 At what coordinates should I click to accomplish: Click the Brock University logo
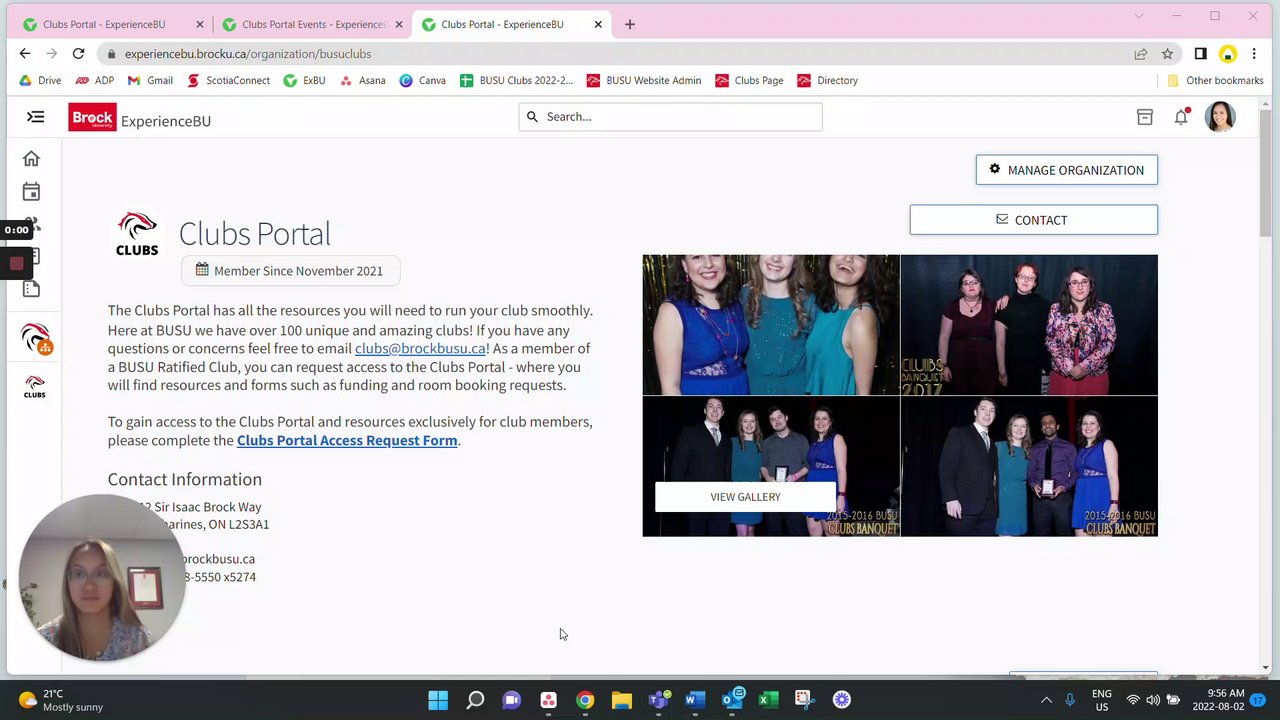coord(92,118)
